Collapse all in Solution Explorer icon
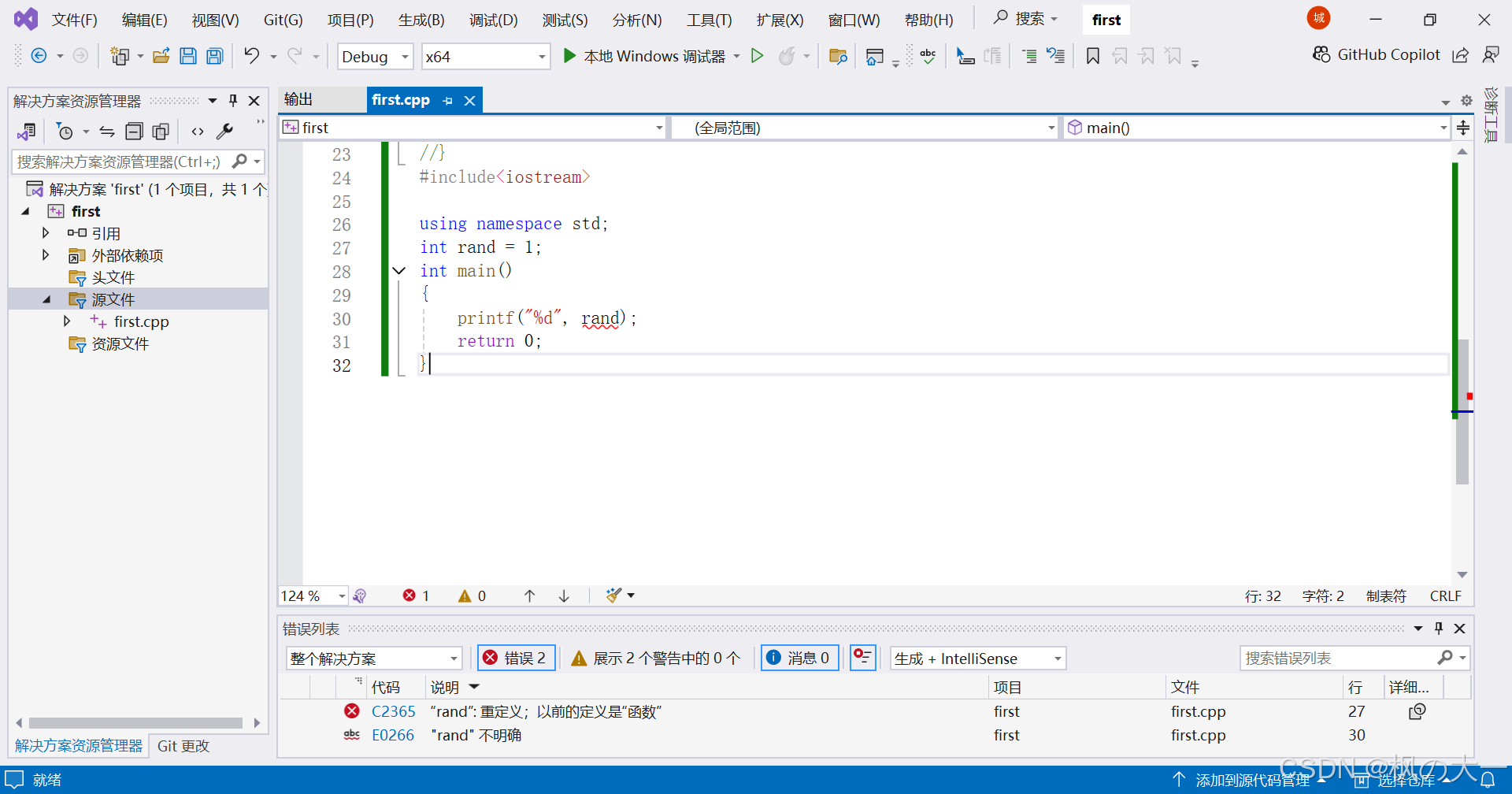This screenshot has height=794, width=1512. (x=135, y=132)
